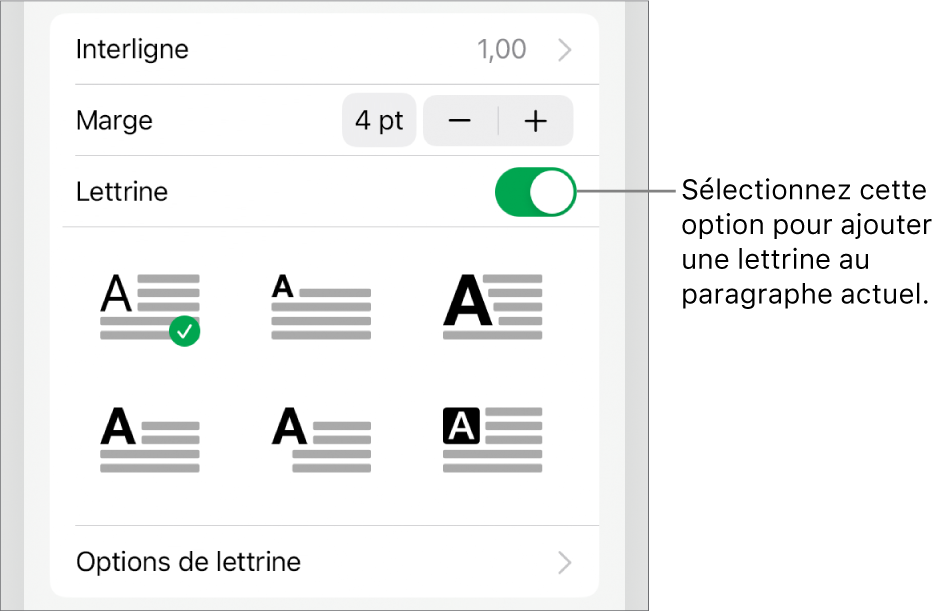Screen dimensions: 940x611
Task: Click the minus button to decrease margin
Action: [460, 120]
